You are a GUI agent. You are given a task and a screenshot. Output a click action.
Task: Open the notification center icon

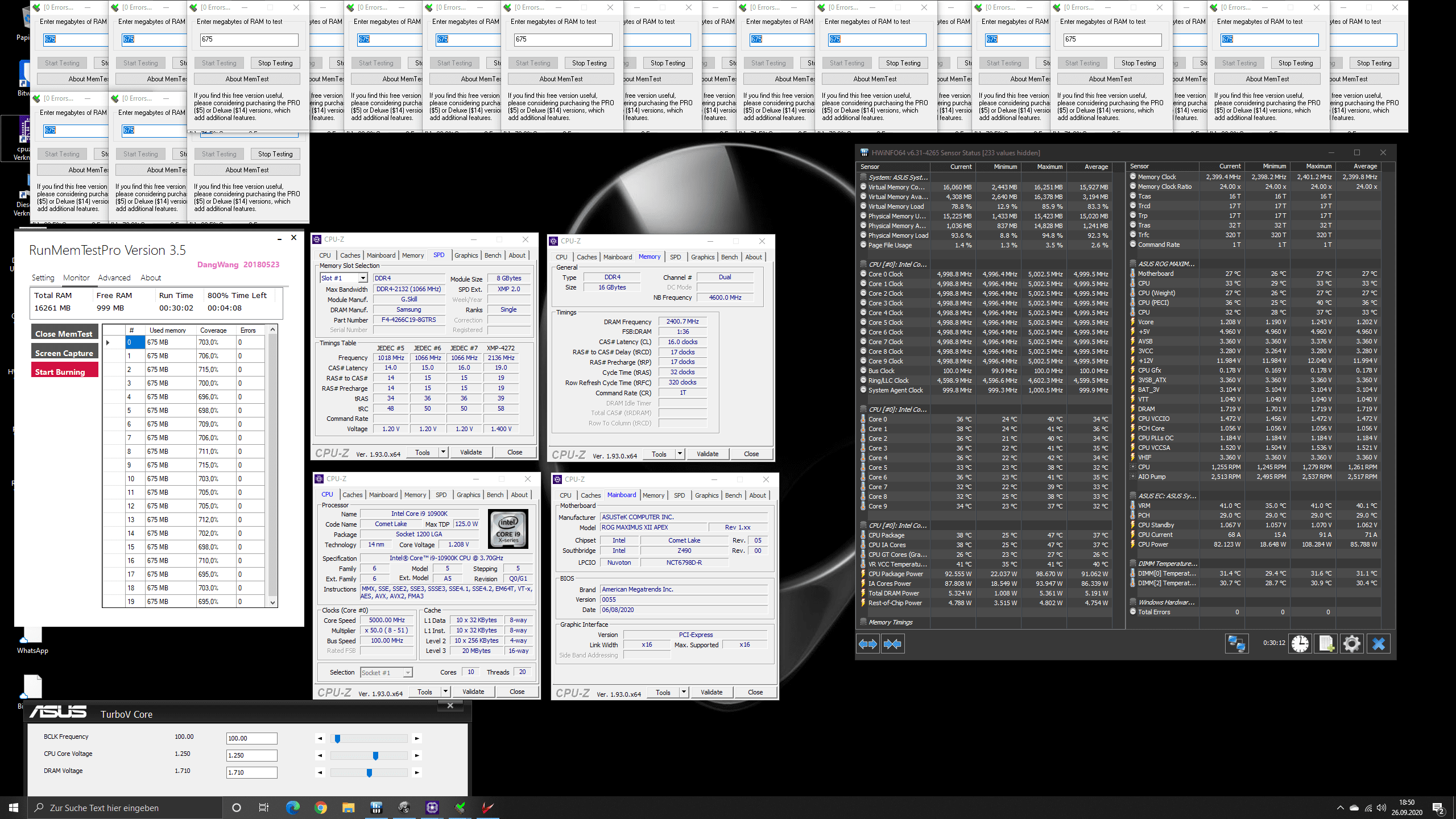click(x=1438, y=808)
